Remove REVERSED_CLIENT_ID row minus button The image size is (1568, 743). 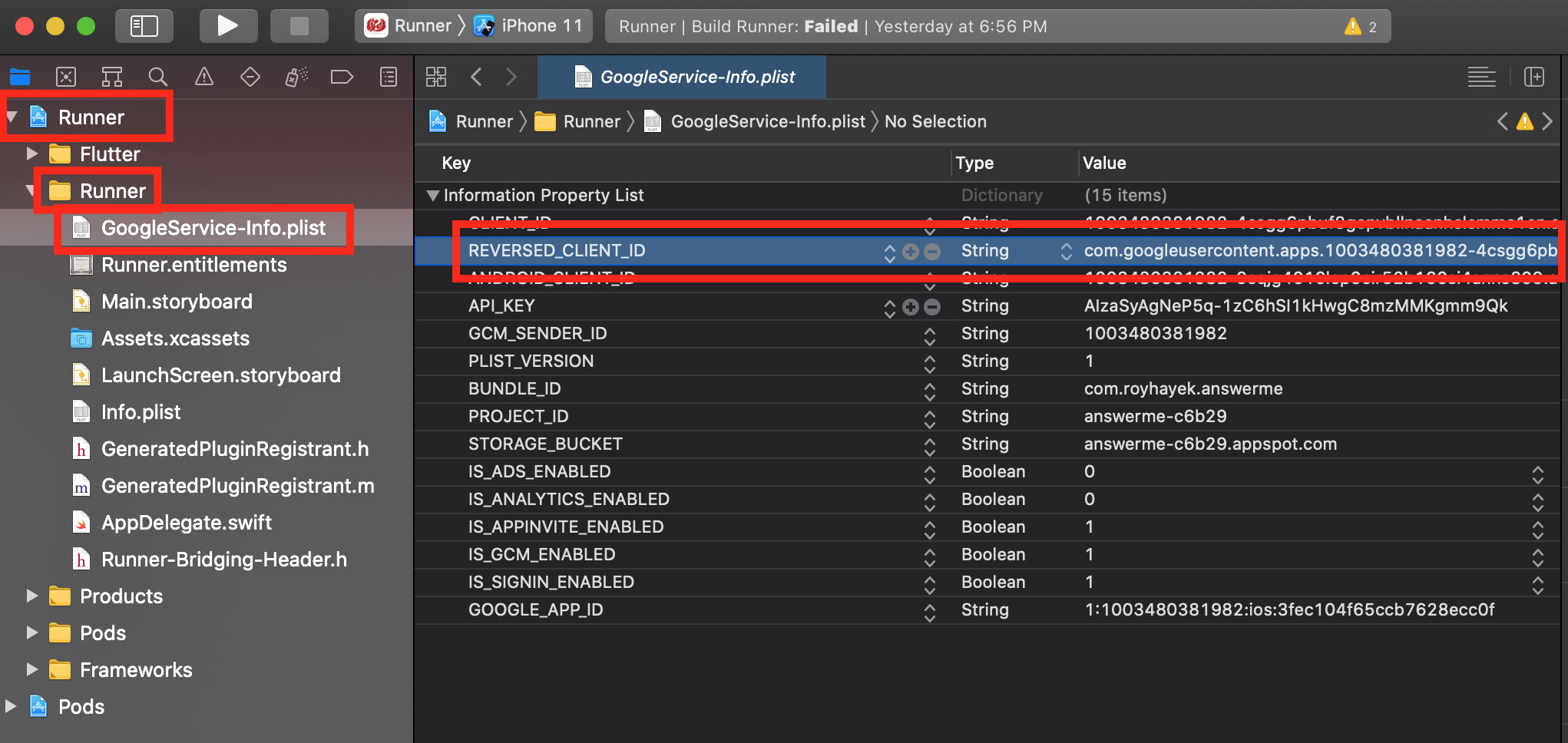point(932,252)
